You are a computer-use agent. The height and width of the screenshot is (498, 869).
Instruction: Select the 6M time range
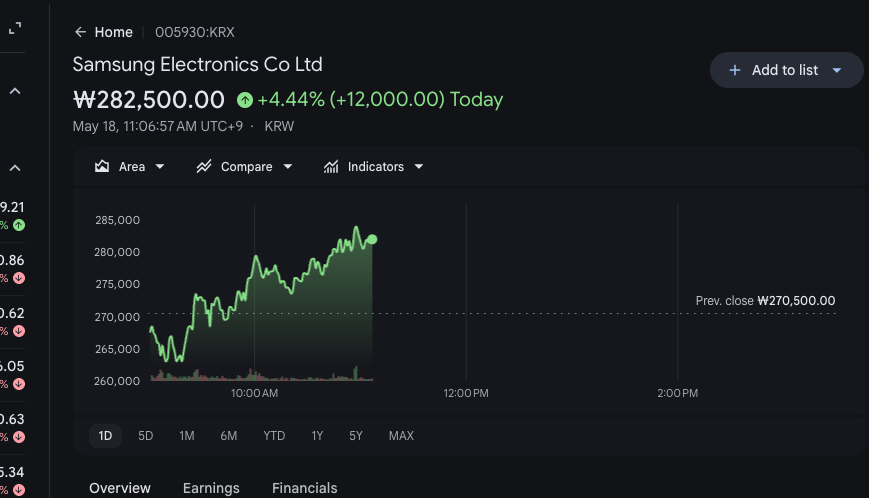coord(228,435)
